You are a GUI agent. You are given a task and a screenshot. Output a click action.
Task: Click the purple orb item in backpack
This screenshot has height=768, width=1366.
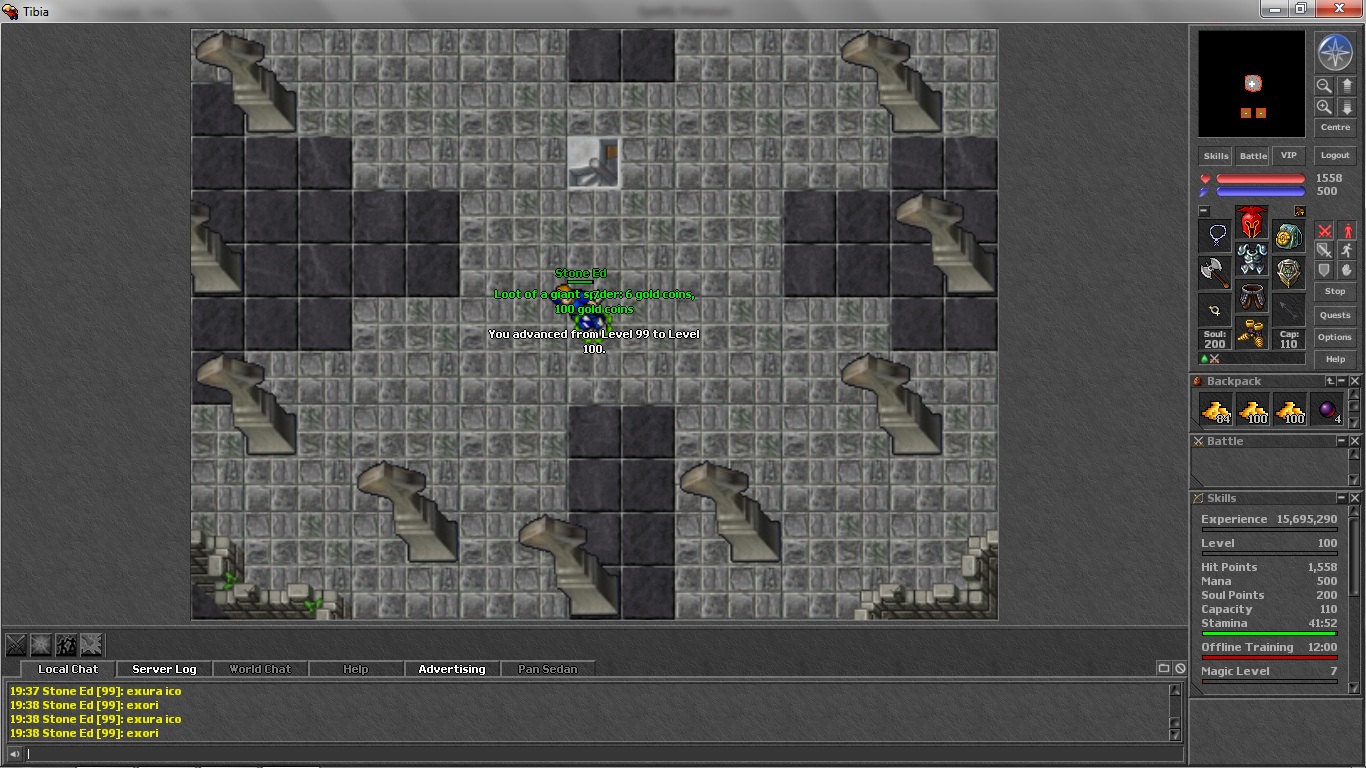tap(1327, 409)
